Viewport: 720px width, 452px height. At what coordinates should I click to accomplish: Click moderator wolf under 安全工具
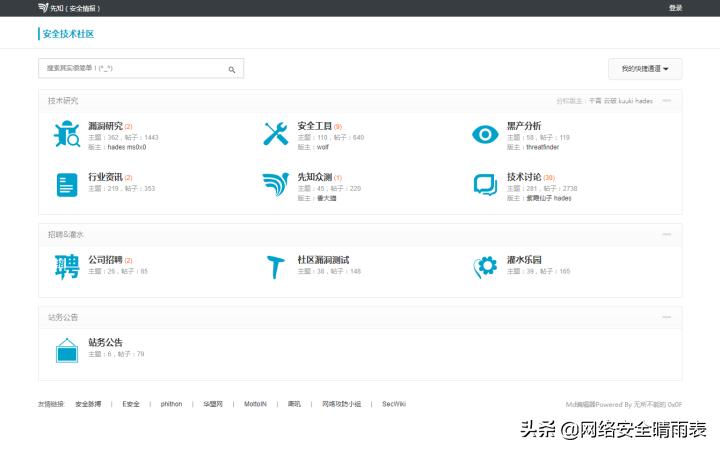pyautogui.click(x=323, y=147)
